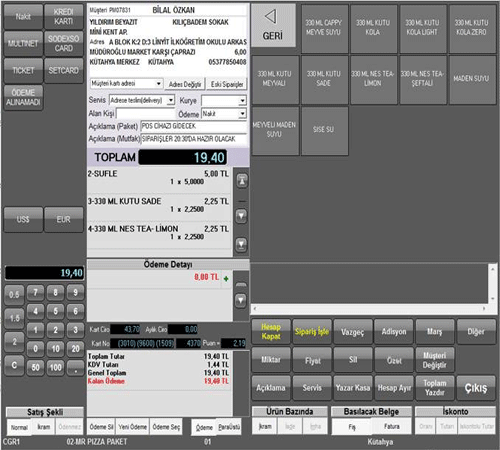Select Normal sales type
The height and width of the screenshot is (450, 500).
tap(19, 427)
